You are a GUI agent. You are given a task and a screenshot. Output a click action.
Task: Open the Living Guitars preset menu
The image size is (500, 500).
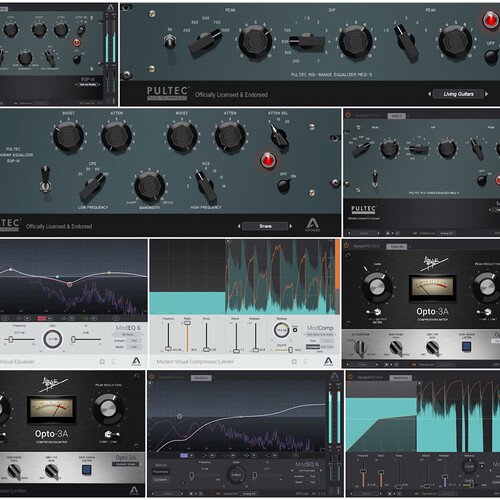[458, 94]
